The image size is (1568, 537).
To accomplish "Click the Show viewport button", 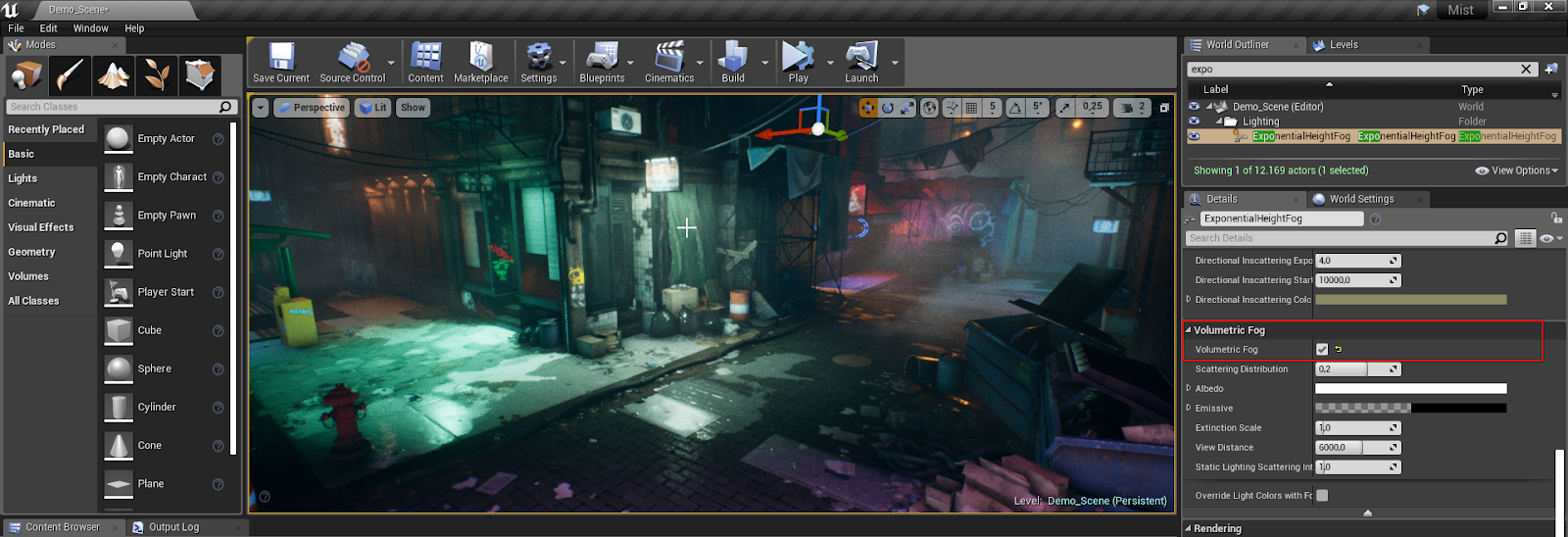I will pyautogui.click(x=413, y=108).
